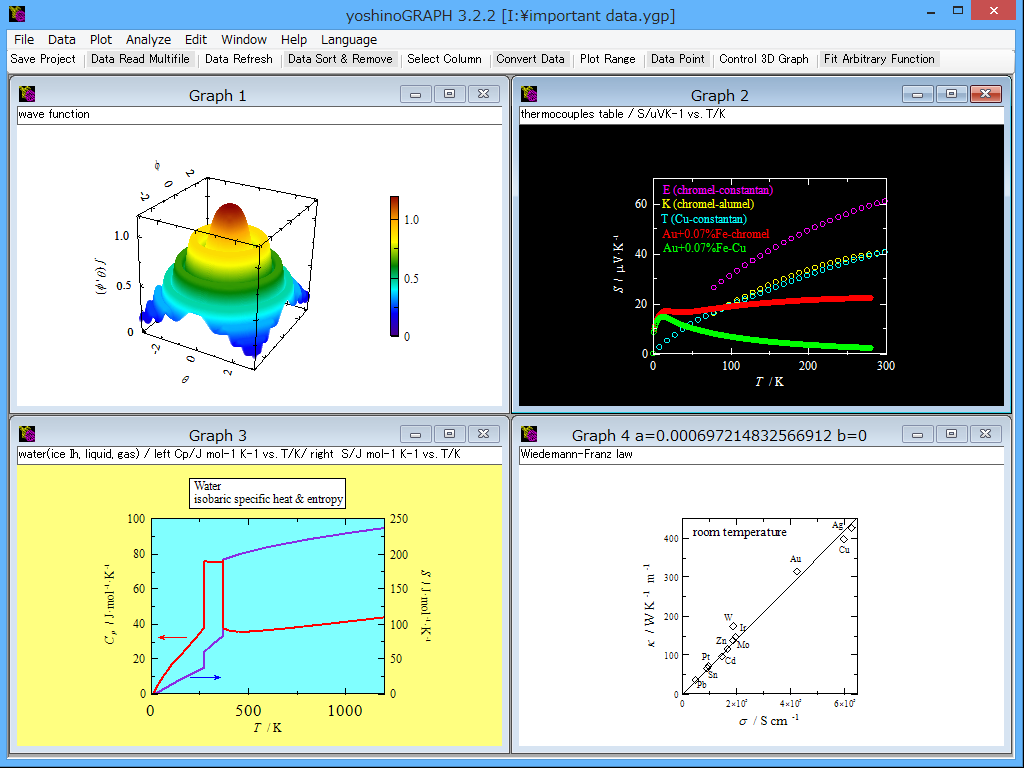
Task: Click Data Read Multifile button
Action: point(140,59)
